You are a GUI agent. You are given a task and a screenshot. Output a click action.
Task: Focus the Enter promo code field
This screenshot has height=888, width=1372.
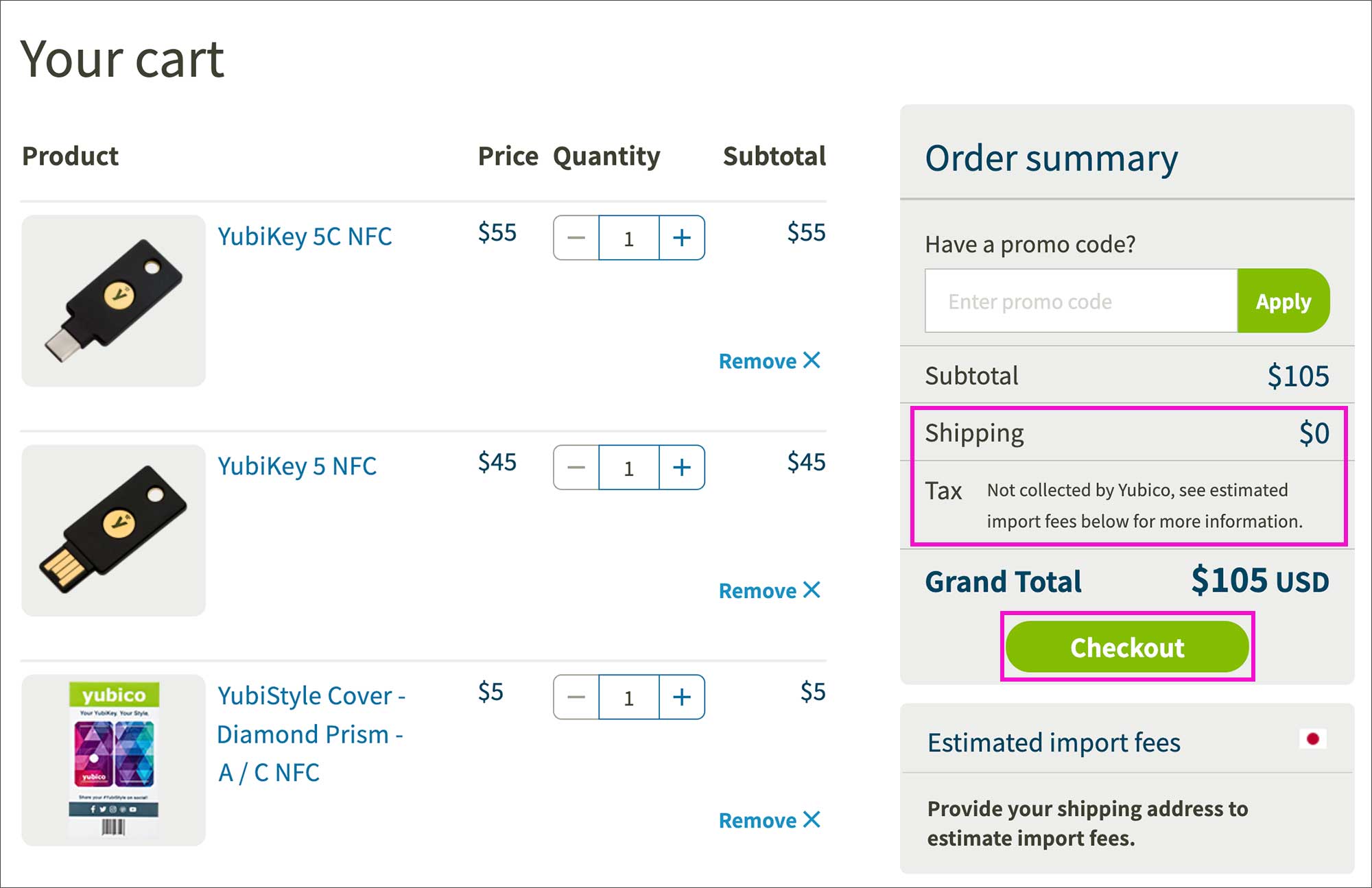pos(1080,301)
